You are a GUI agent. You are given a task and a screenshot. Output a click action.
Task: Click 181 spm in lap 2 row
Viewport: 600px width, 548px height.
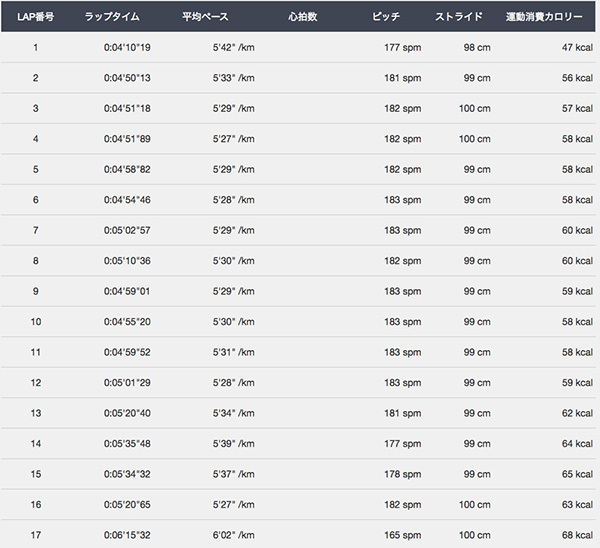(403, 78)
